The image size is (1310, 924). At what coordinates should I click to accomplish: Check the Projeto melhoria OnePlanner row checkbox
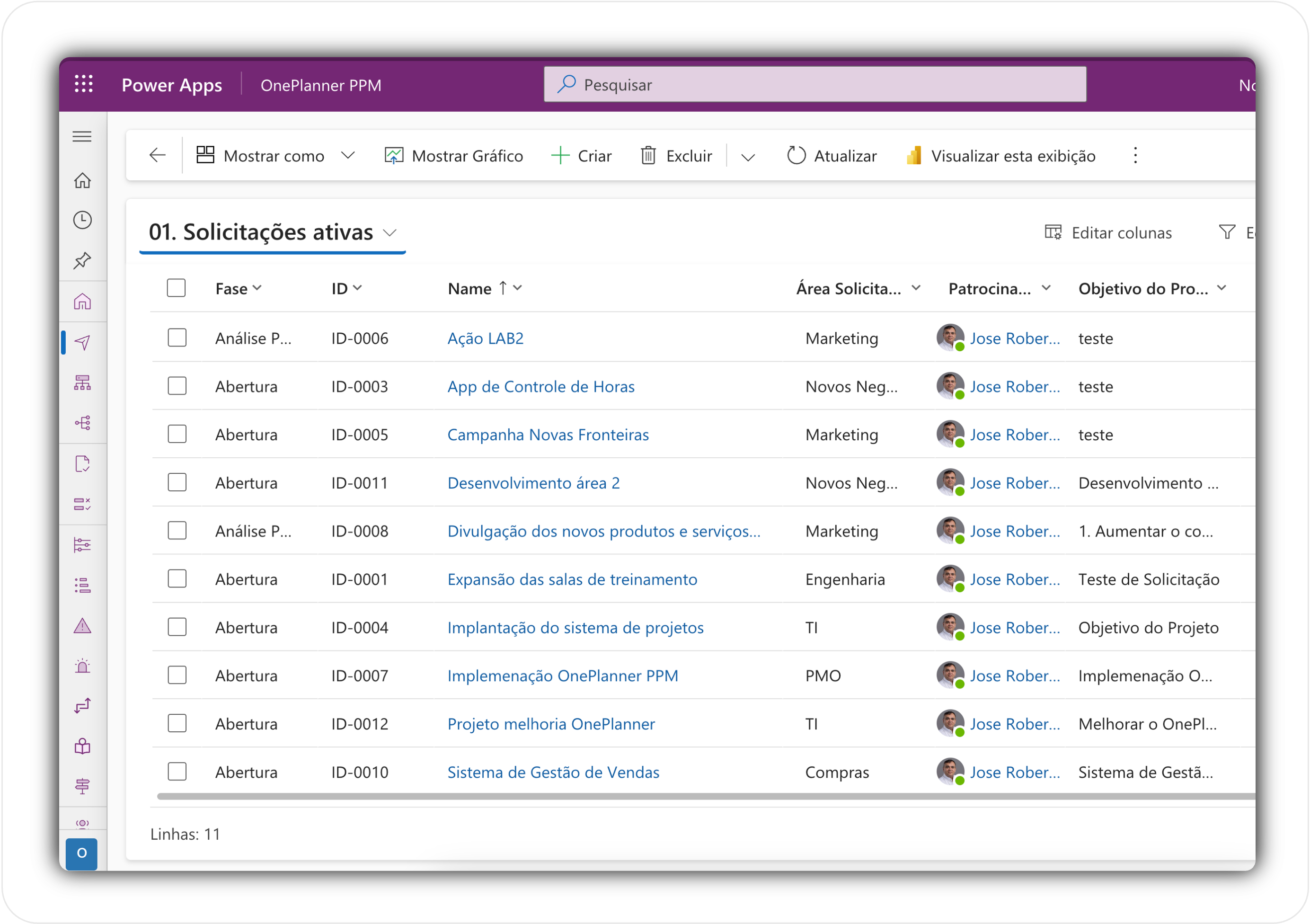click(x=177, y=724)
